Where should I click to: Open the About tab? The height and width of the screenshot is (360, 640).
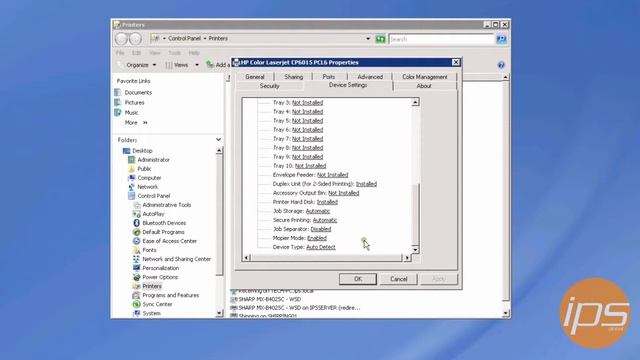(424, 86)
